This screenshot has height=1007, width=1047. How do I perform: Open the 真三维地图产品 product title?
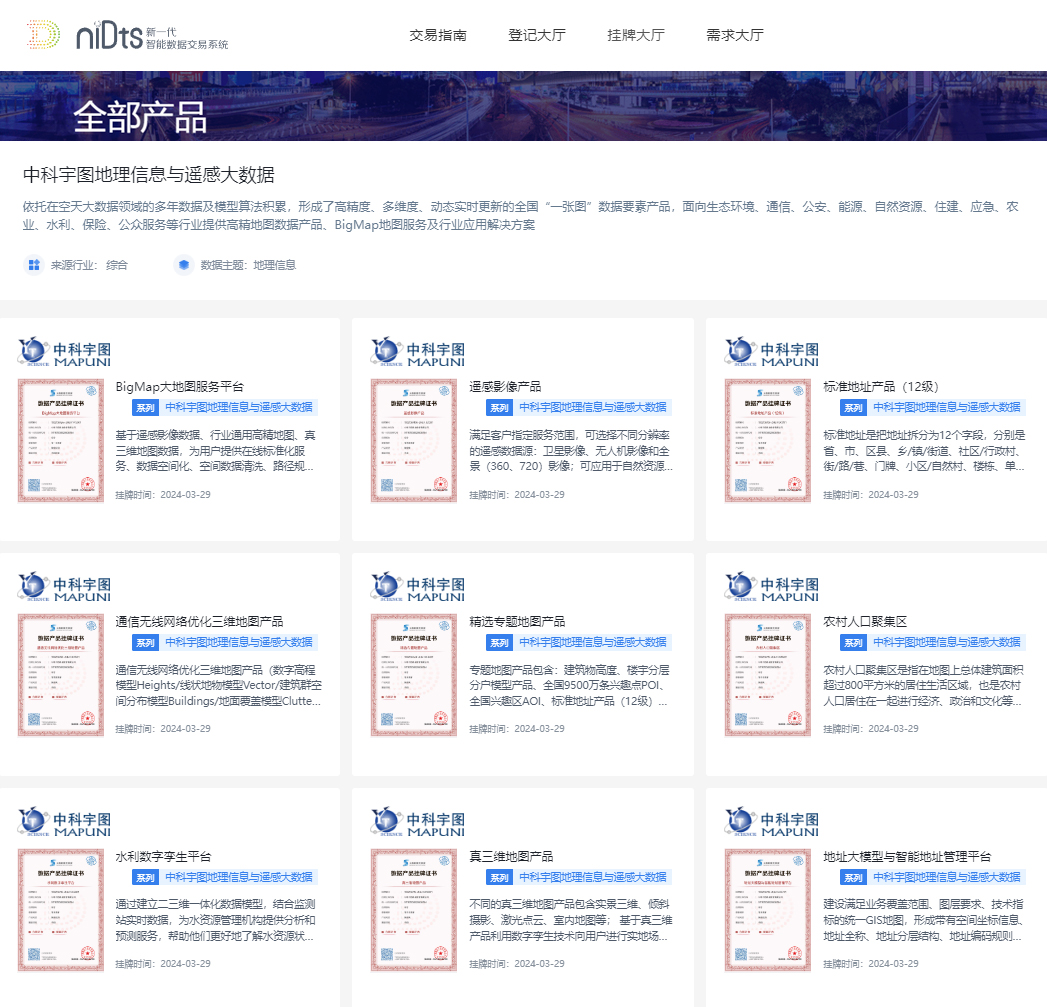[x=511, y=857]
